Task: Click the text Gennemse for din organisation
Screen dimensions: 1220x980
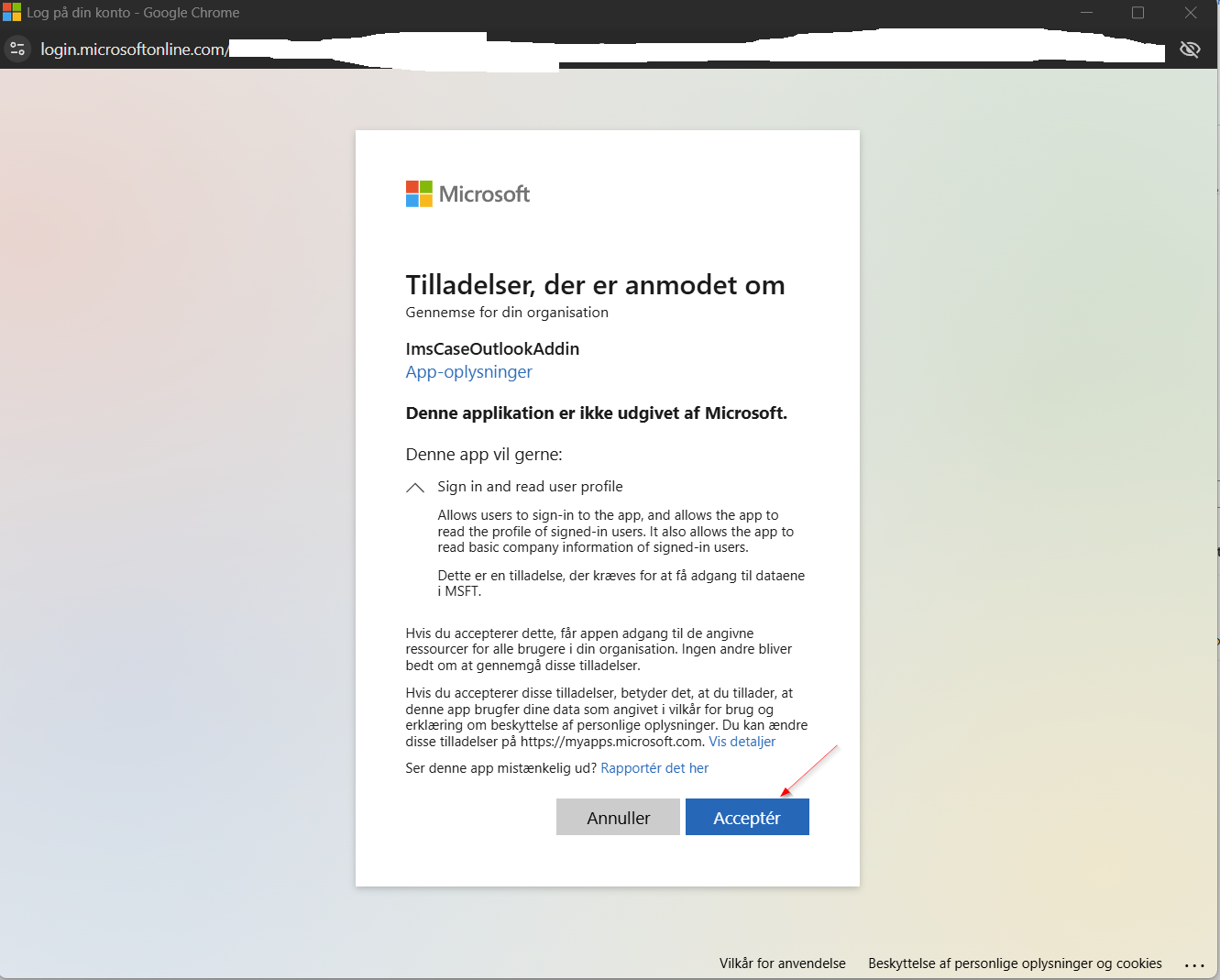Action: (507, 313)
